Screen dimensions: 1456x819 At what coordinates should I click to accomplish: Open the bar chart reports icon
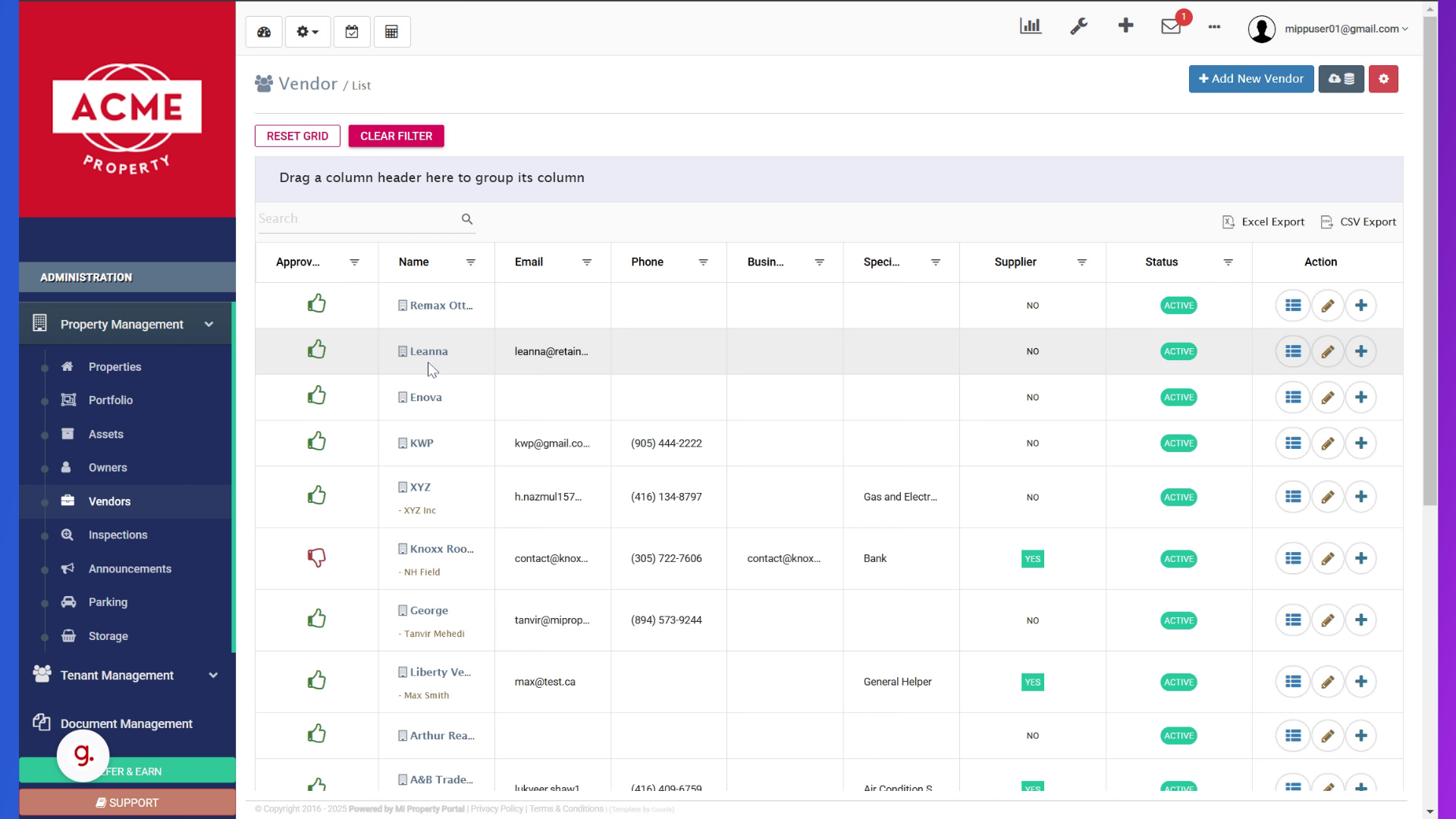[1030, 27]
